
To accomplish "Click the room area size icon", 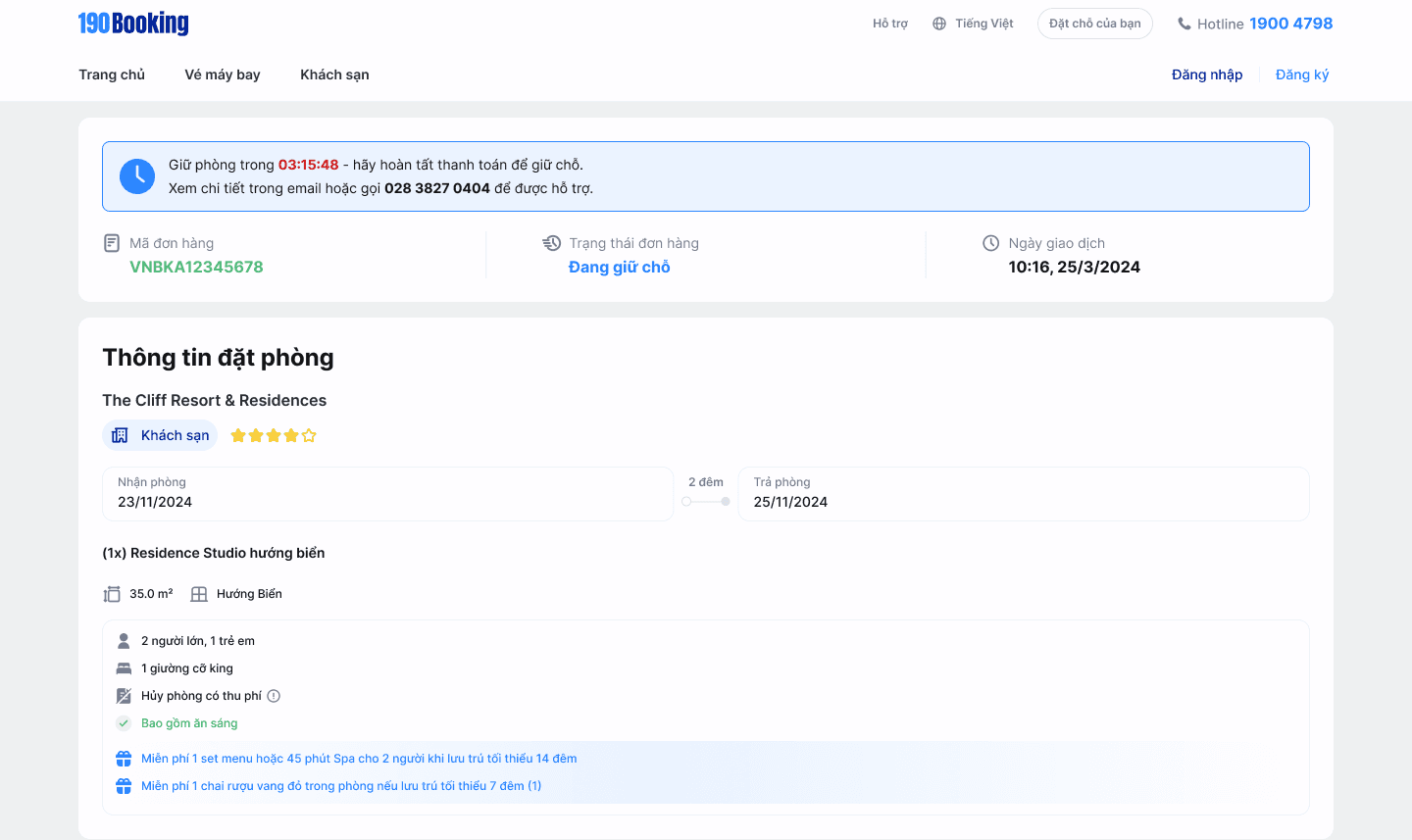I will tap(112, 594).
